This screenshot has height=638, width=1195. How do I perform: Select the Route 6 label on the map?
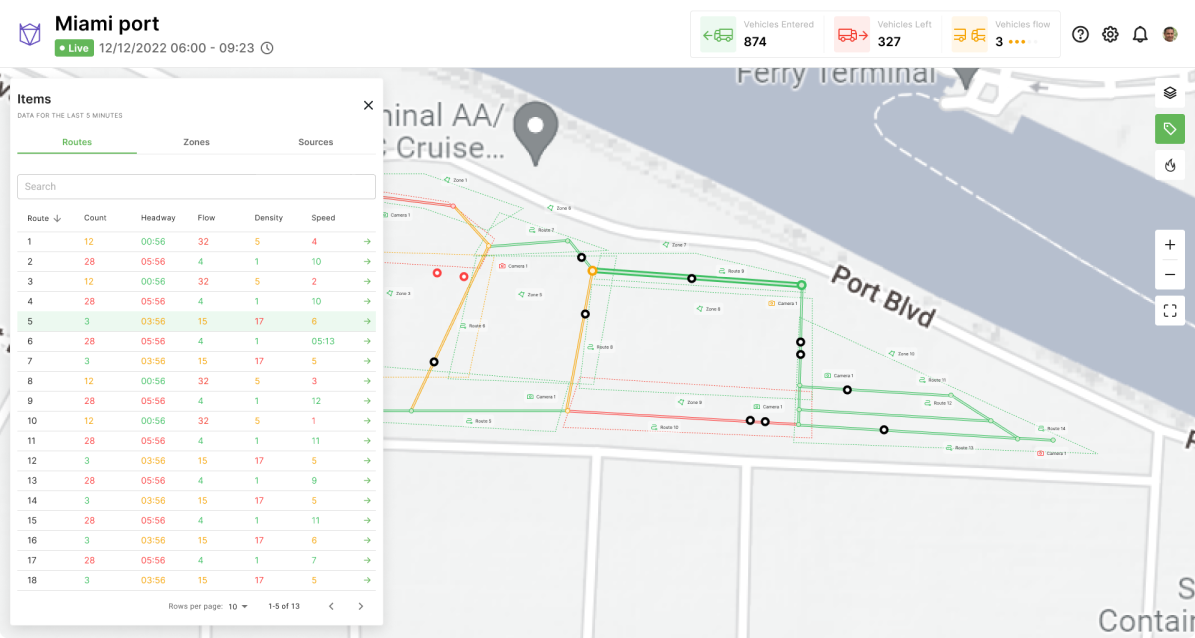[473, 325]
